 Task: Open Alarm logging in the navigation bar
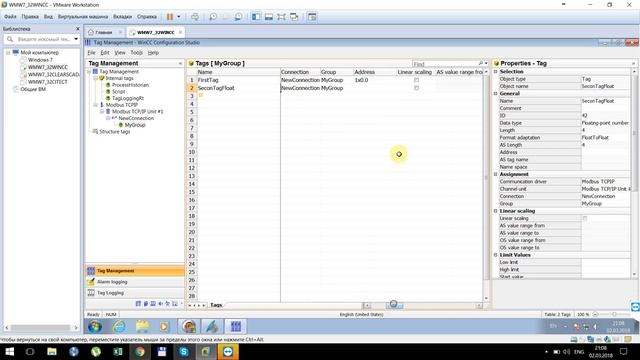[135, 282]
